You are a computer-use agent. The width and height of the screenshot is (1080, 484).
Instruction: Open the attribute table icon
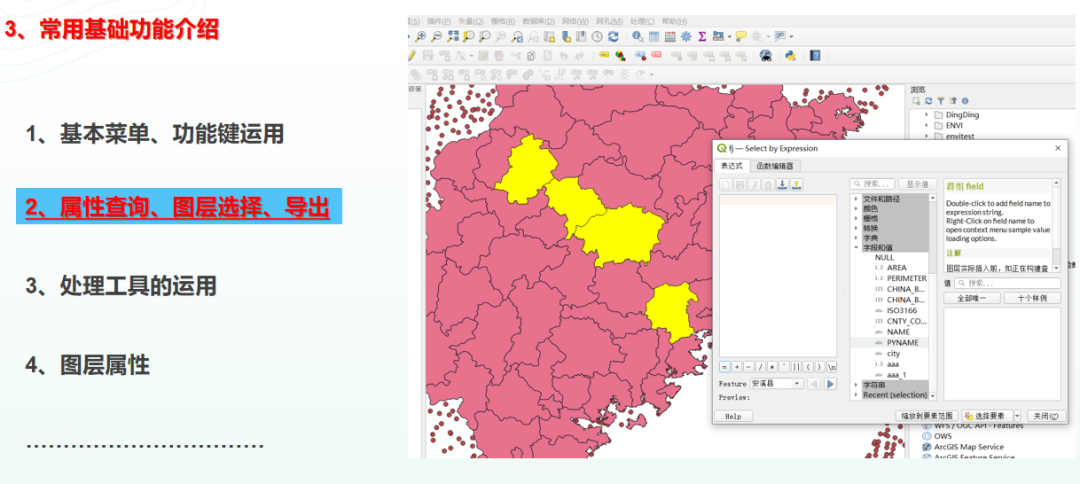(x=654, y=36)
